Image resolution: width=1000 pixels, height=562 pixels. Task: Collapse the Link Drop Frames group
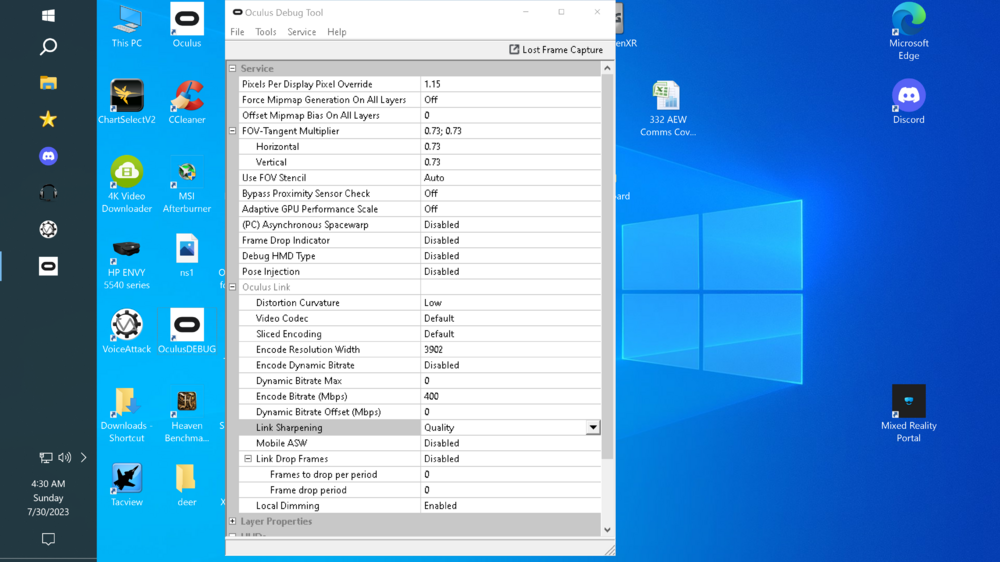248,459
